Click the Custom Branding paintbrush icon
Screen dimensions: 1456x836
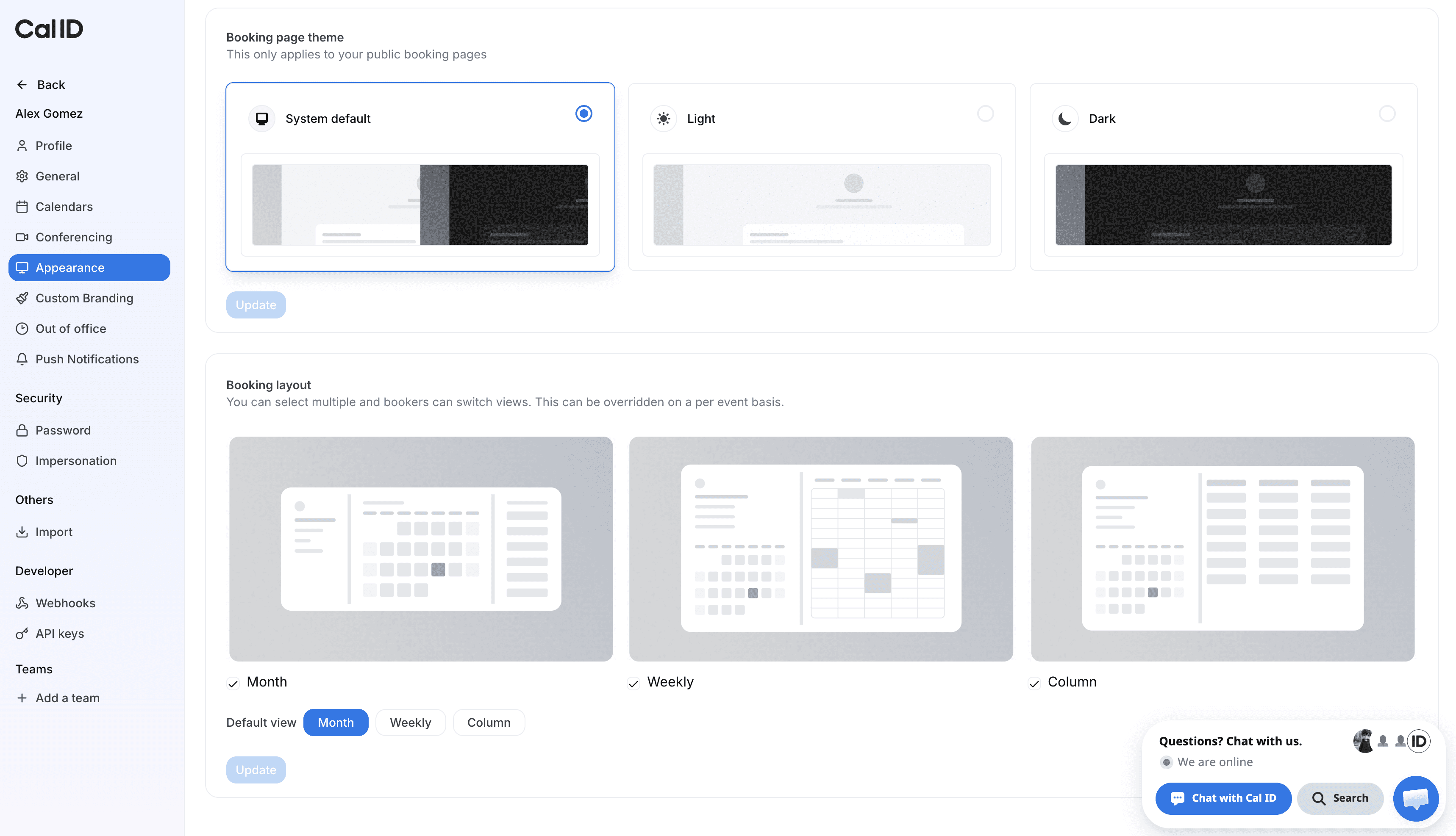pos(22,297)
